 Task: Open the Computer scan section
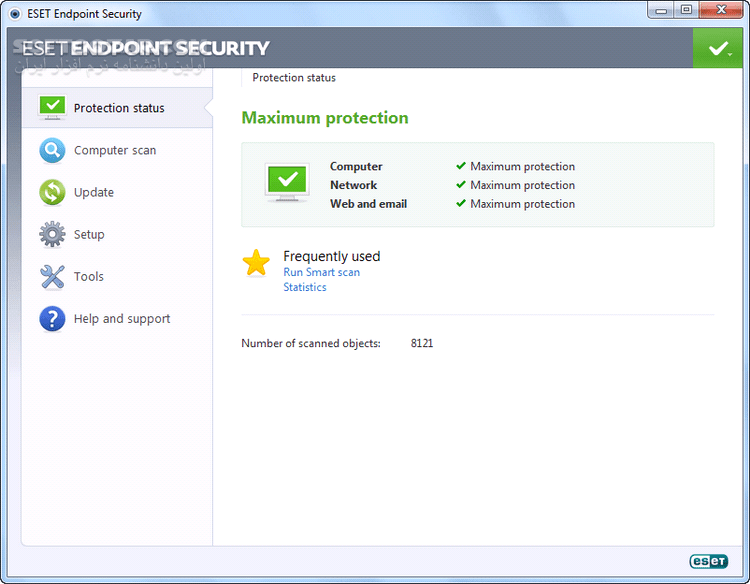tap(117, 150)
